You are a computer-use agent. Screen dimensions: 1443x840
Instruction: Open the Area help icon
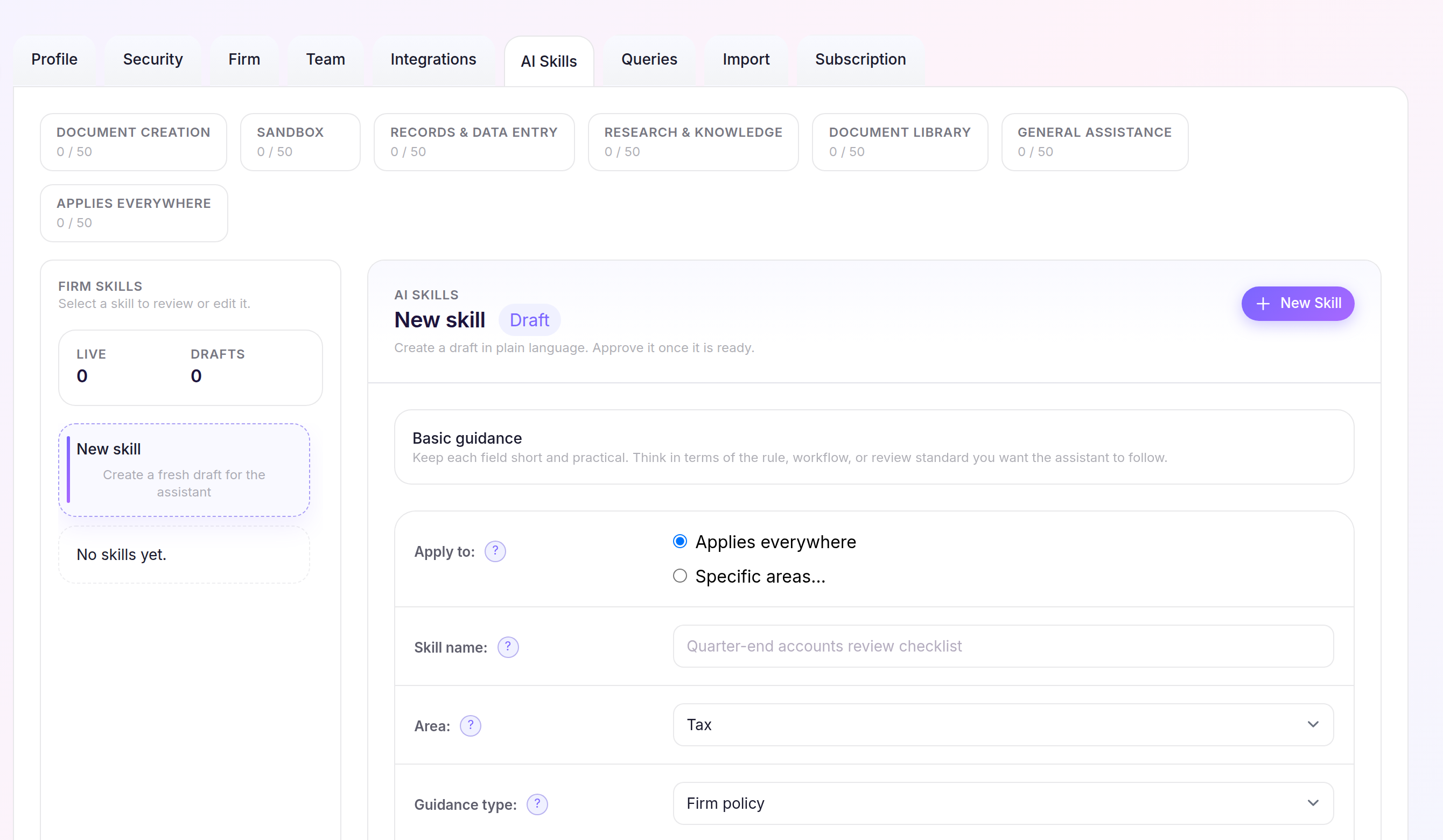[470, 726]
